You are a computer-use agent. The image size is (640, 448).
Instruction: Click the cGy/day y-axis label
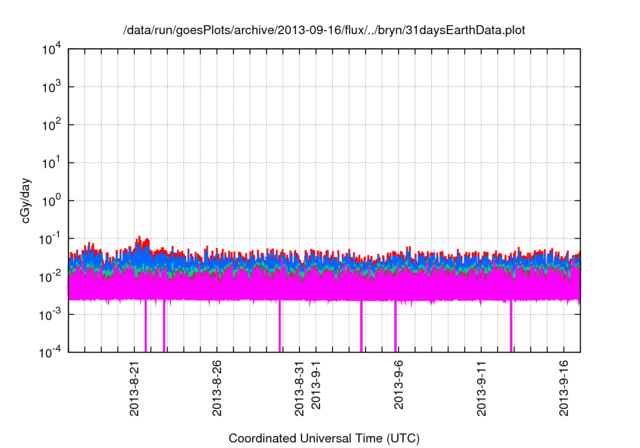[25, 200]
